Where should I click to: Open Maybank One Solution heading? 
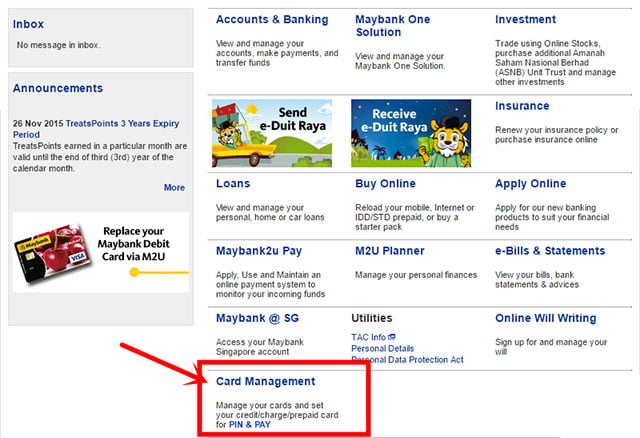pyautogui.click(x=392, y=26)
